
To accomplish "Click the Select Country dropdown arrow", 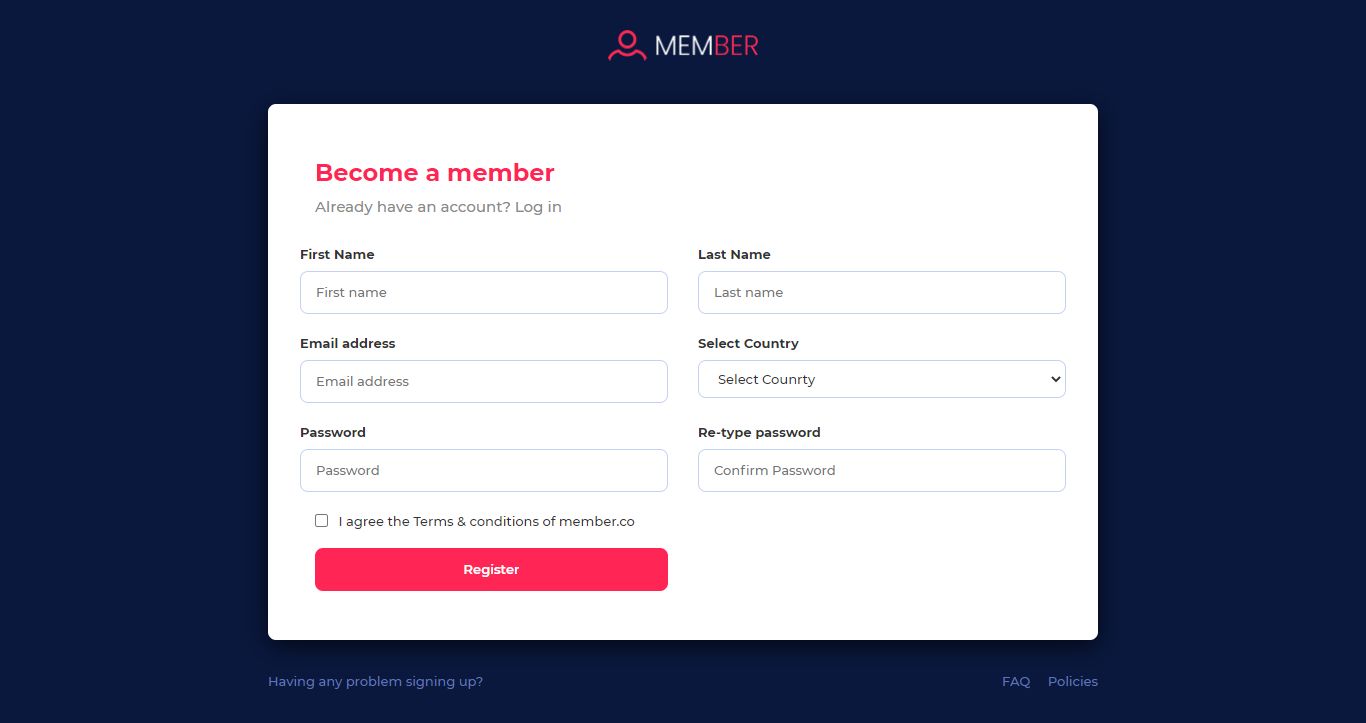I will coord(1055,379).
